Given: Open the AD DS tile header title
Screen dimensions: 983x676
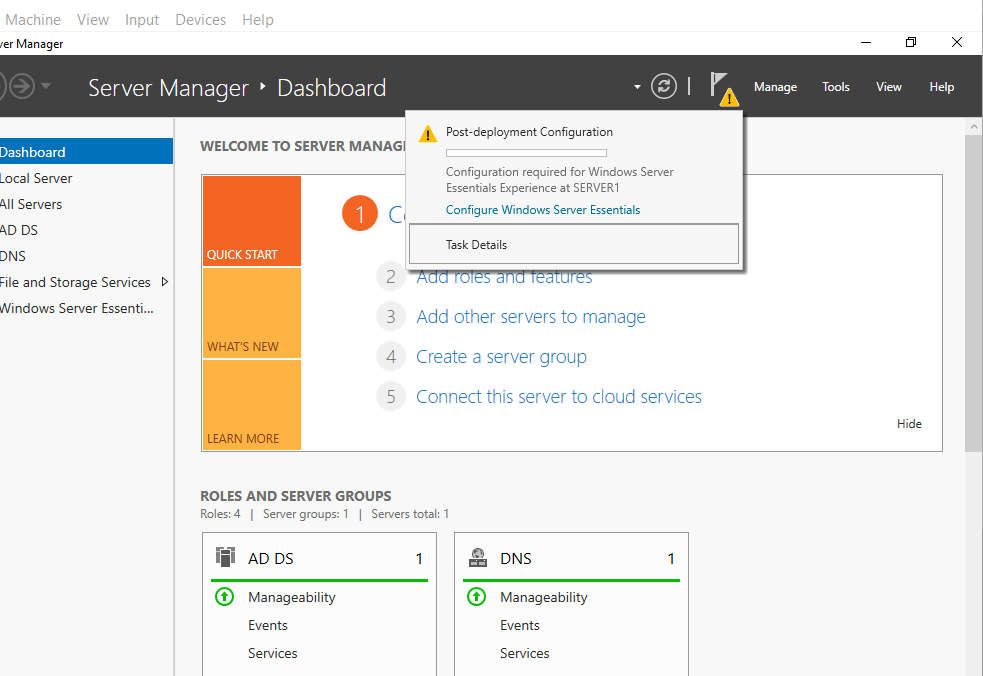Looking at the screenshot, I should [x=270, y=558].
